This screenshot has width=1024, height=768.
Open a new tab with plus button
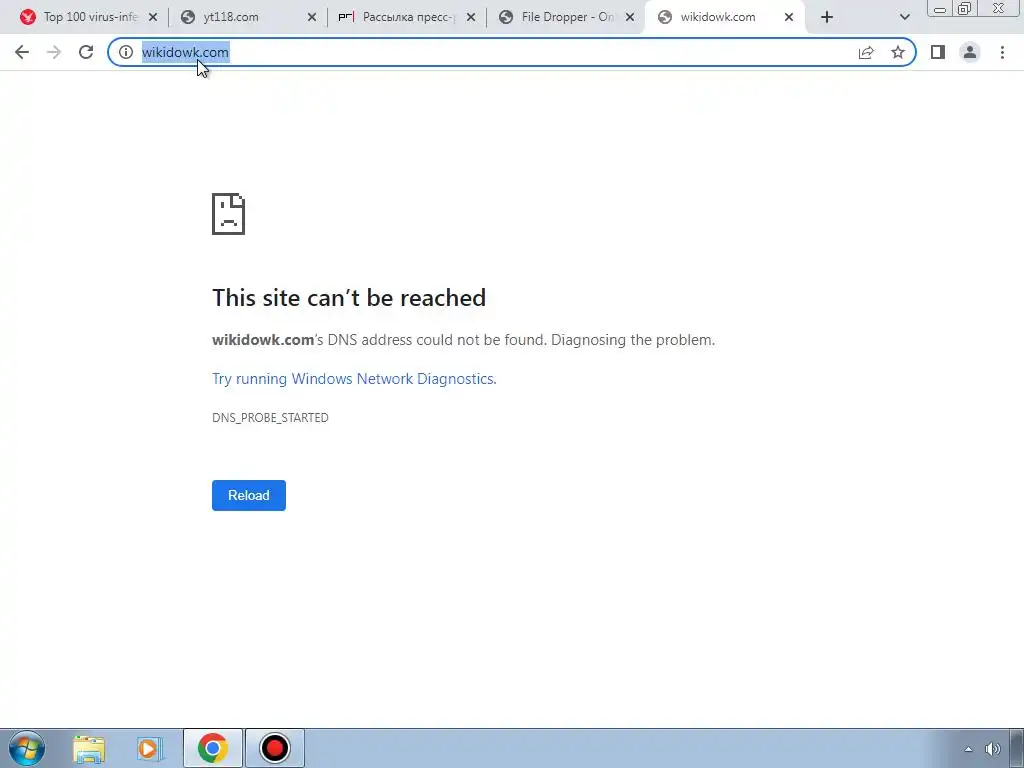827,18
